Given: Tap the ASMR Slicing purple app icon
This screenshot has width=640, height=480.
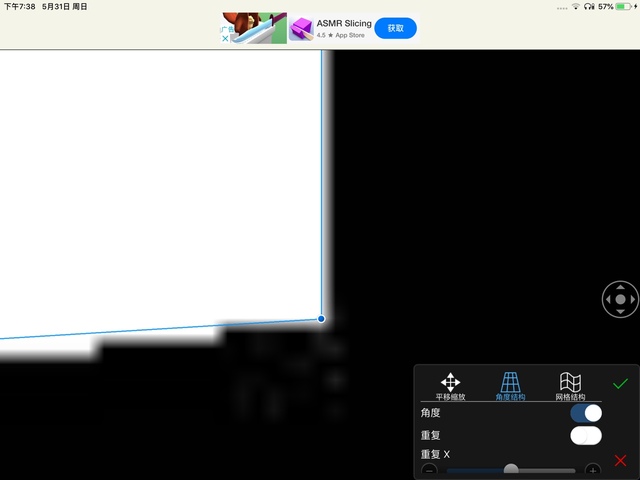Looking at the screenshot, I should (301, 29).
